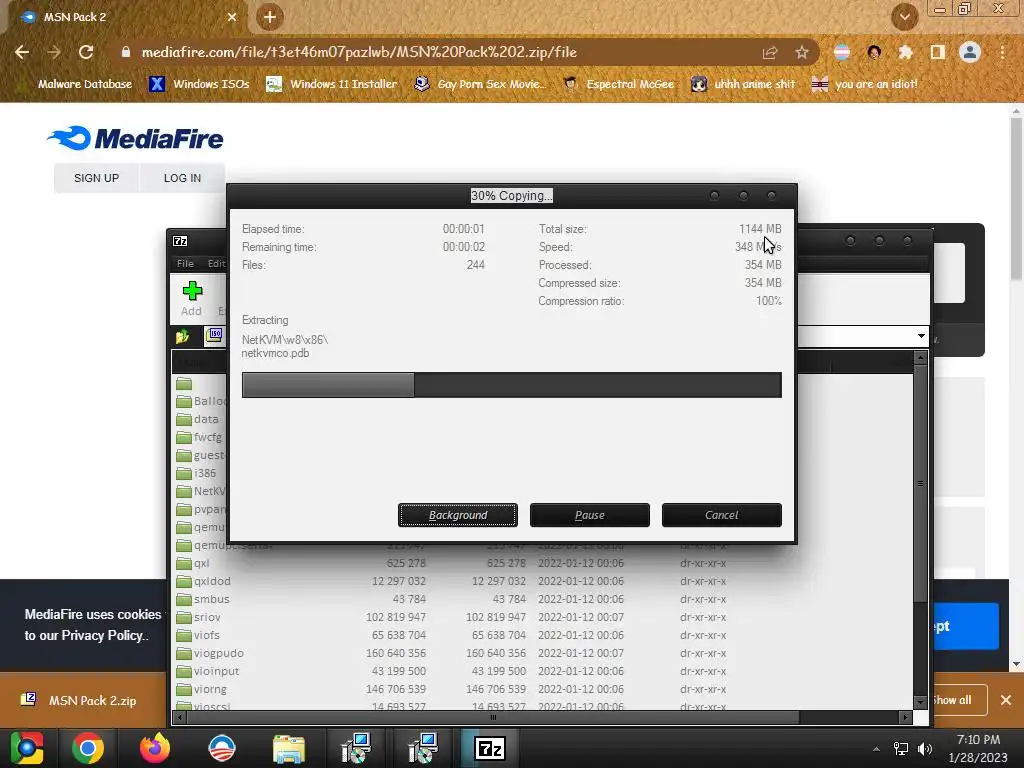The width and height of the screenshot is (1024, 768).
Task: Show hidden tray icons arrow
Action: [876, 748]
